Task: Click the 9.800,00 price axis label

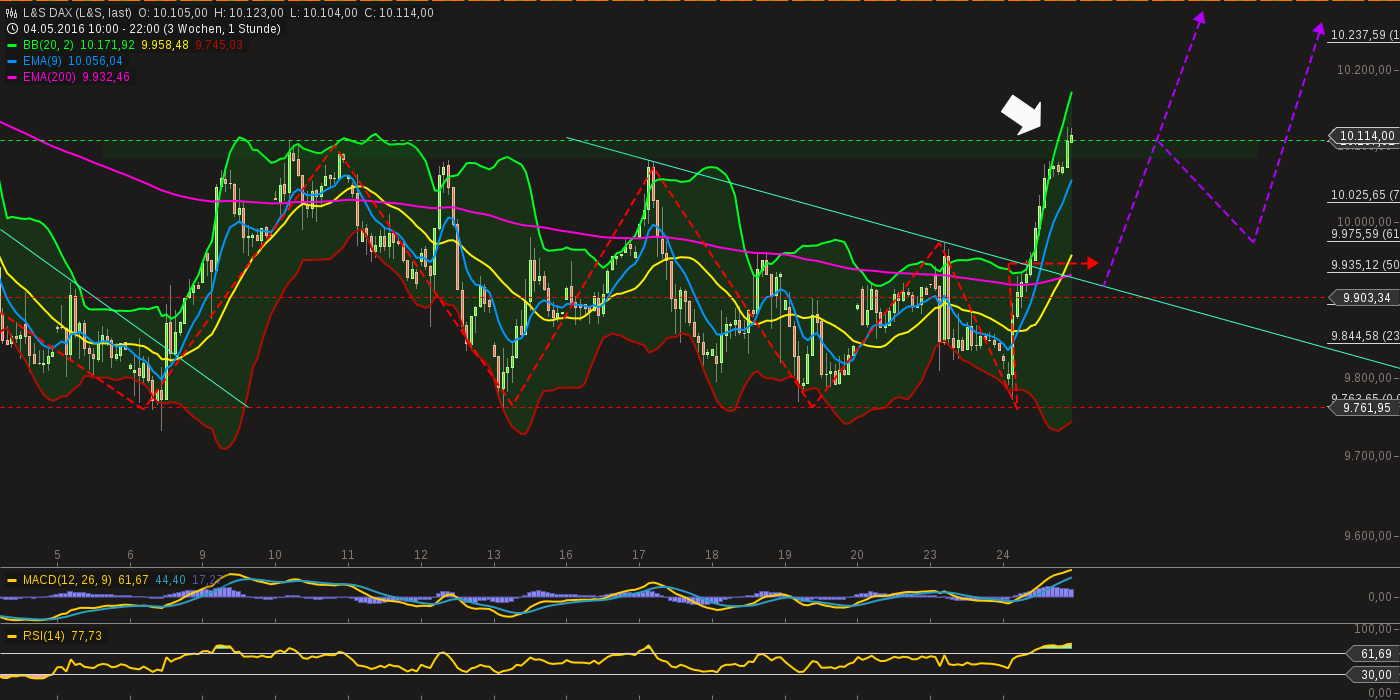Action: tap(1369, 378)
